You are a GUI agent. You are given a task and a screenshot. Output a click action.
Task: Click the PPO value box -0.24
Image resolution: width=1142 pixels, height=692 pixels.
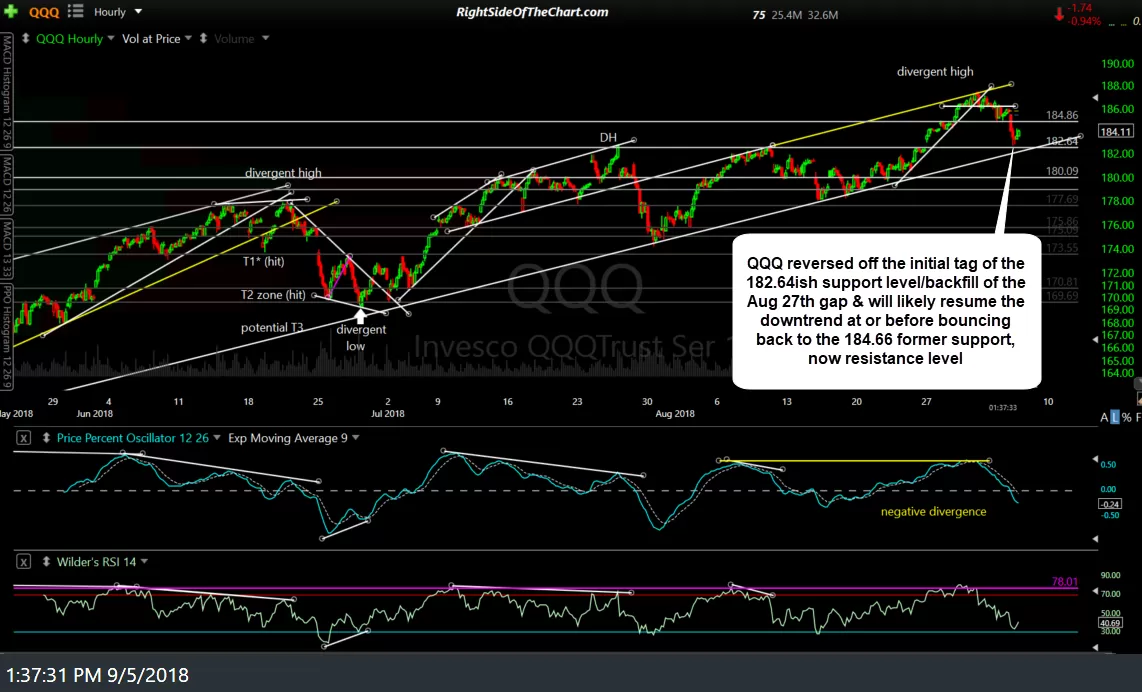coord(1110,504)
